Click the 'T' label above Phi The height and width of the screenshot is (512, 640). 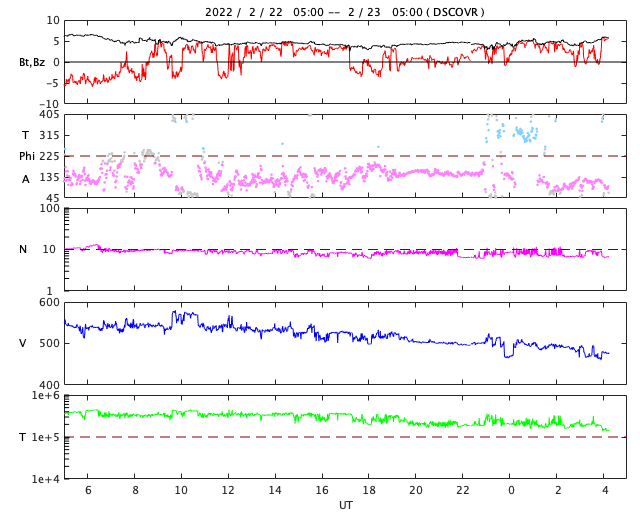[x=25, y=135]
